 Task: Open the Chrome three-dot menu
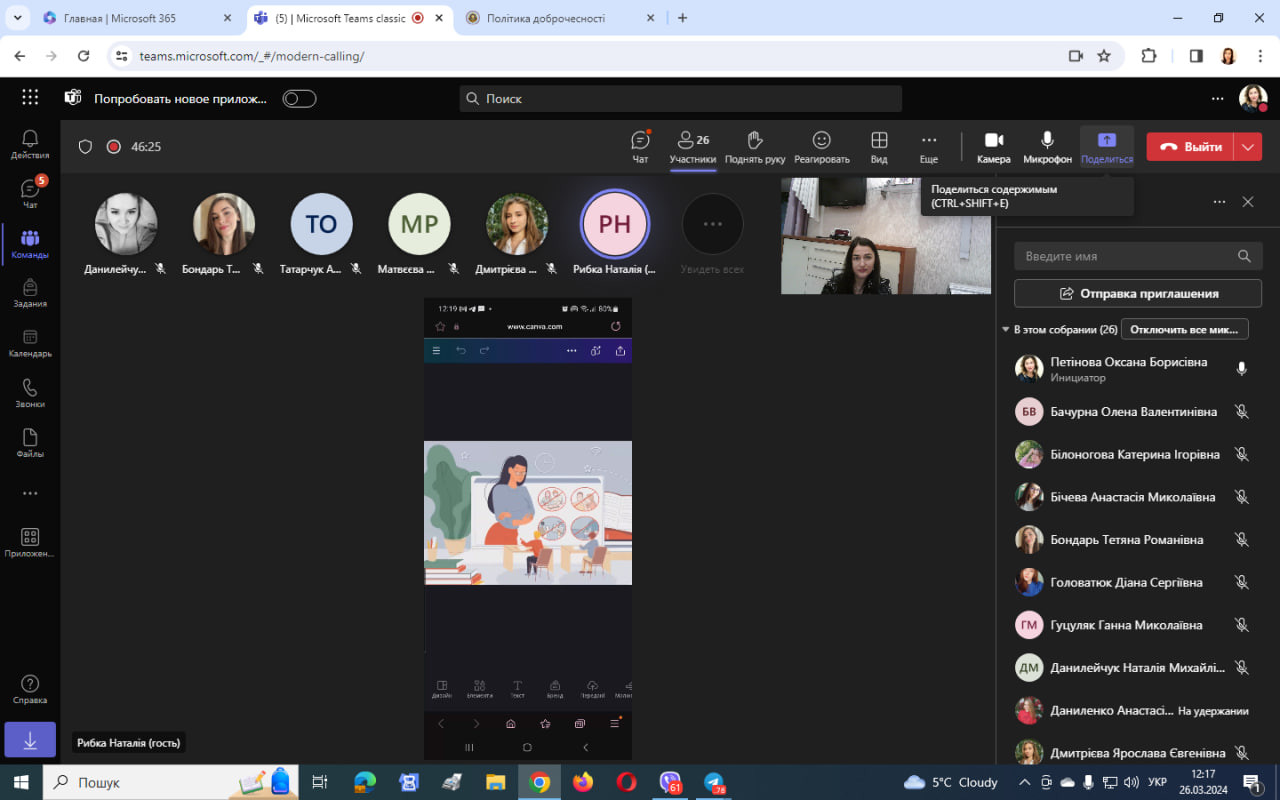pos(1259,56)
